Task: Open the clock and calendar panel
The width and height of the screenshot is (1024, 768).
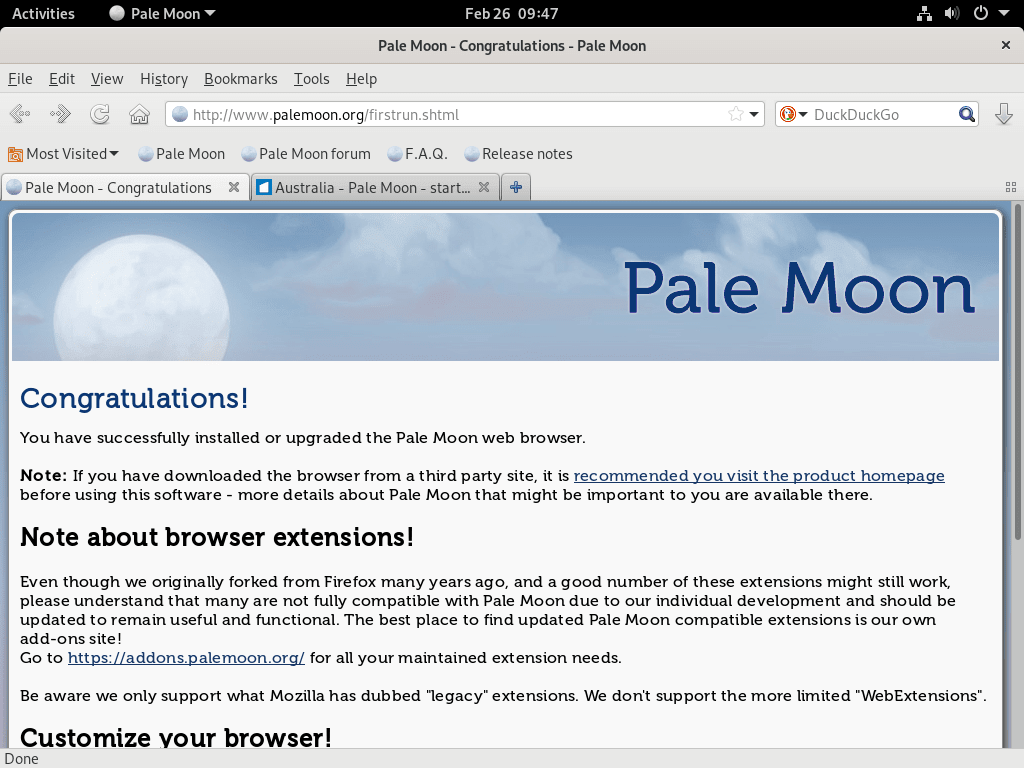Action: (x=511, y=14)
